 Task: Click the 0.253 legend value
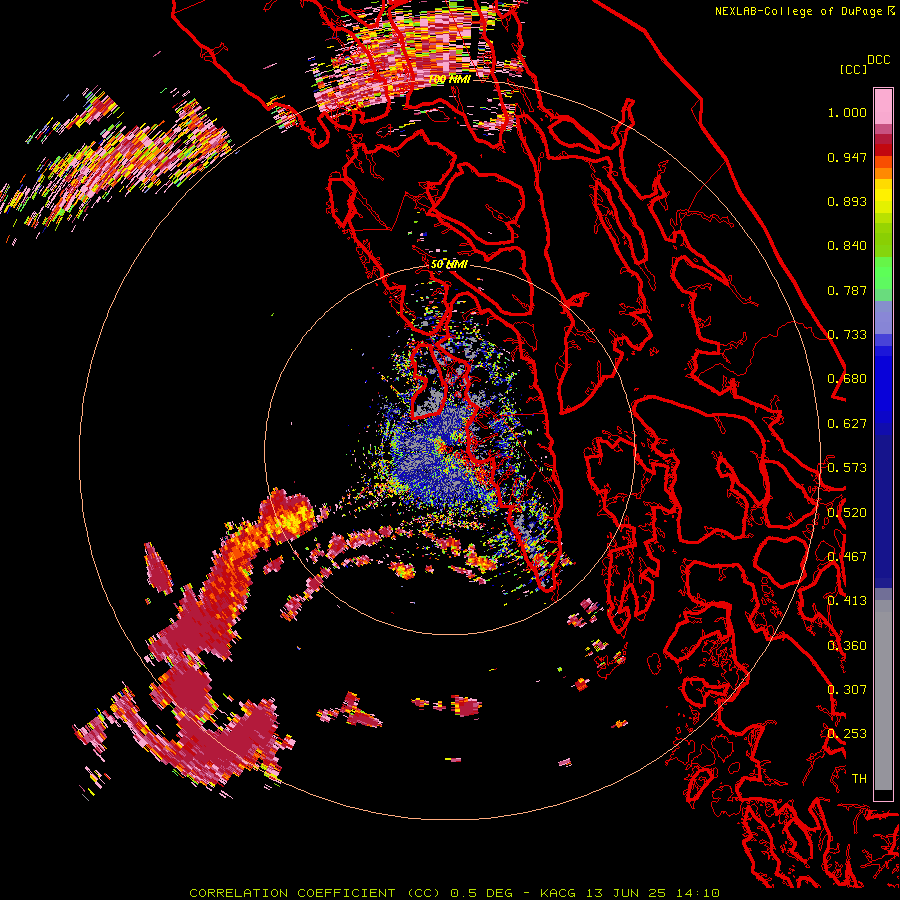click(847, 734)
